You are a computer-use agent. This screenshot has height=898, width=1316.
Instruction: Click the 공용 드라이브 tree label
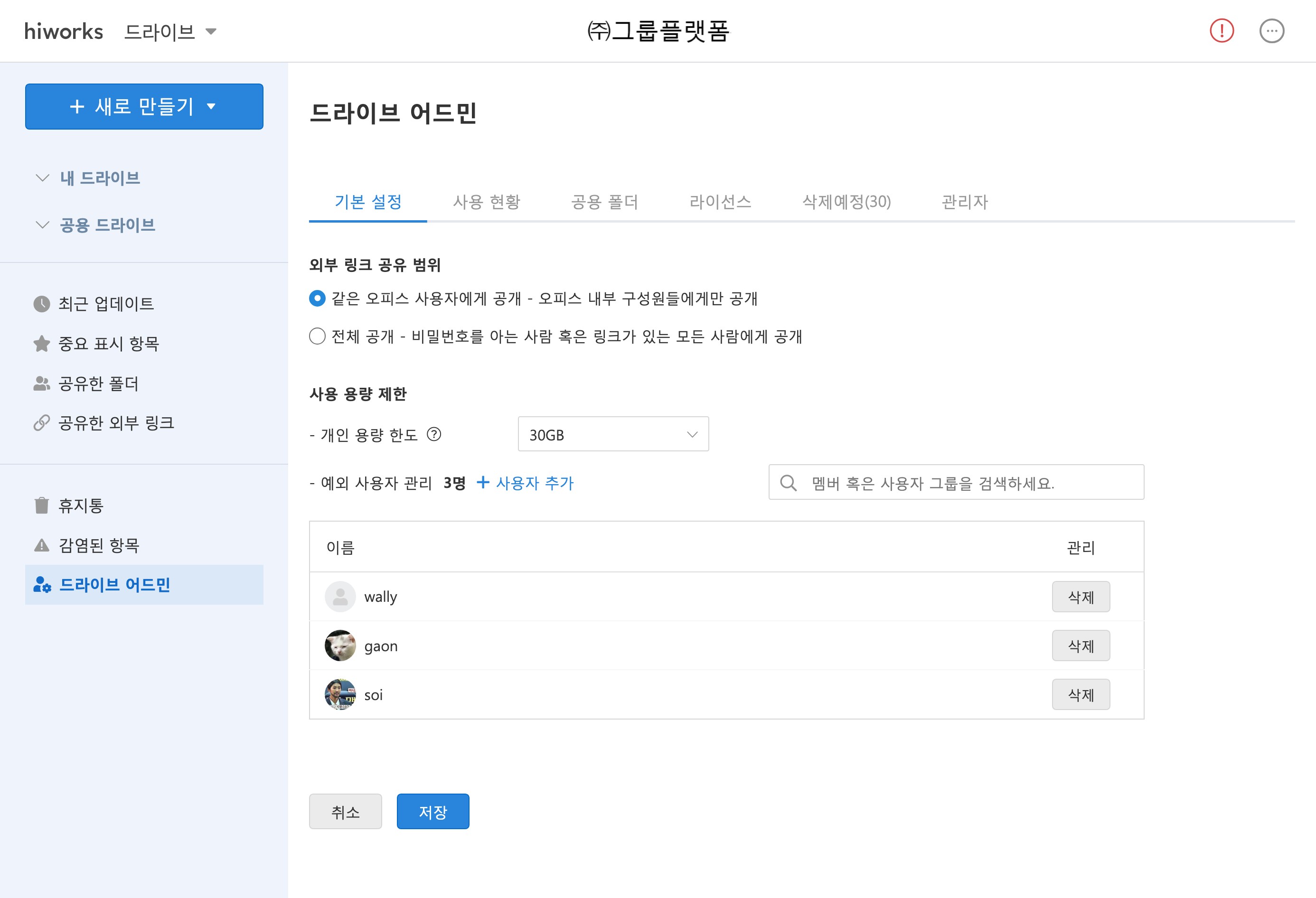coord(108,225)
